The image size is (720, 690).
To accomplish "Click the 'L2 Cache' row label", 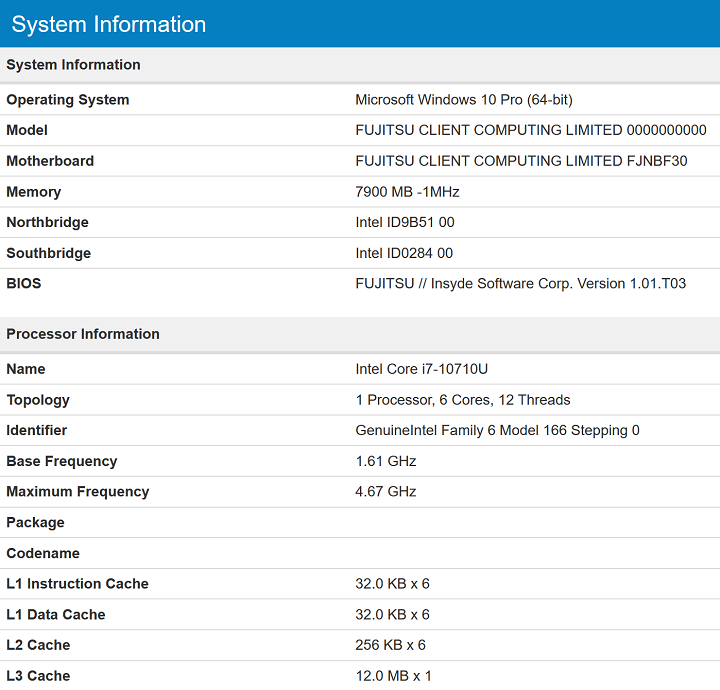I will tap(39, 645).
